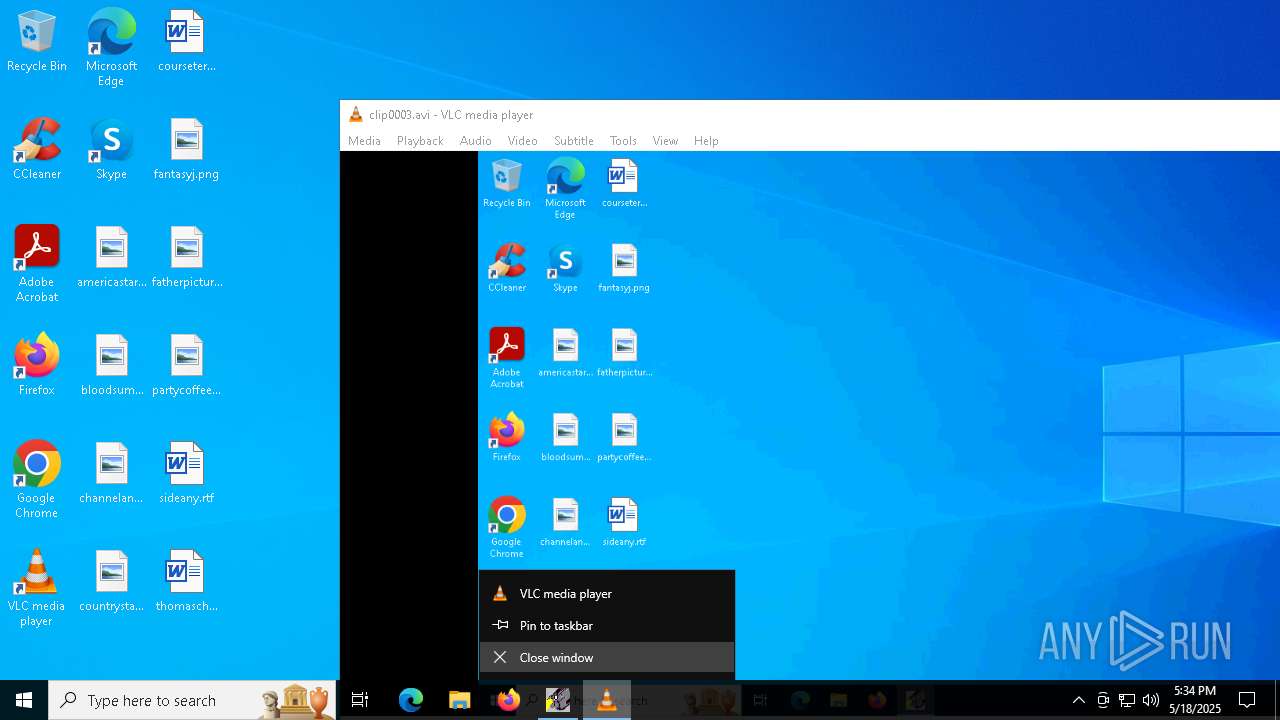
Task: Open the Windows Start menu
Action: 24,700
